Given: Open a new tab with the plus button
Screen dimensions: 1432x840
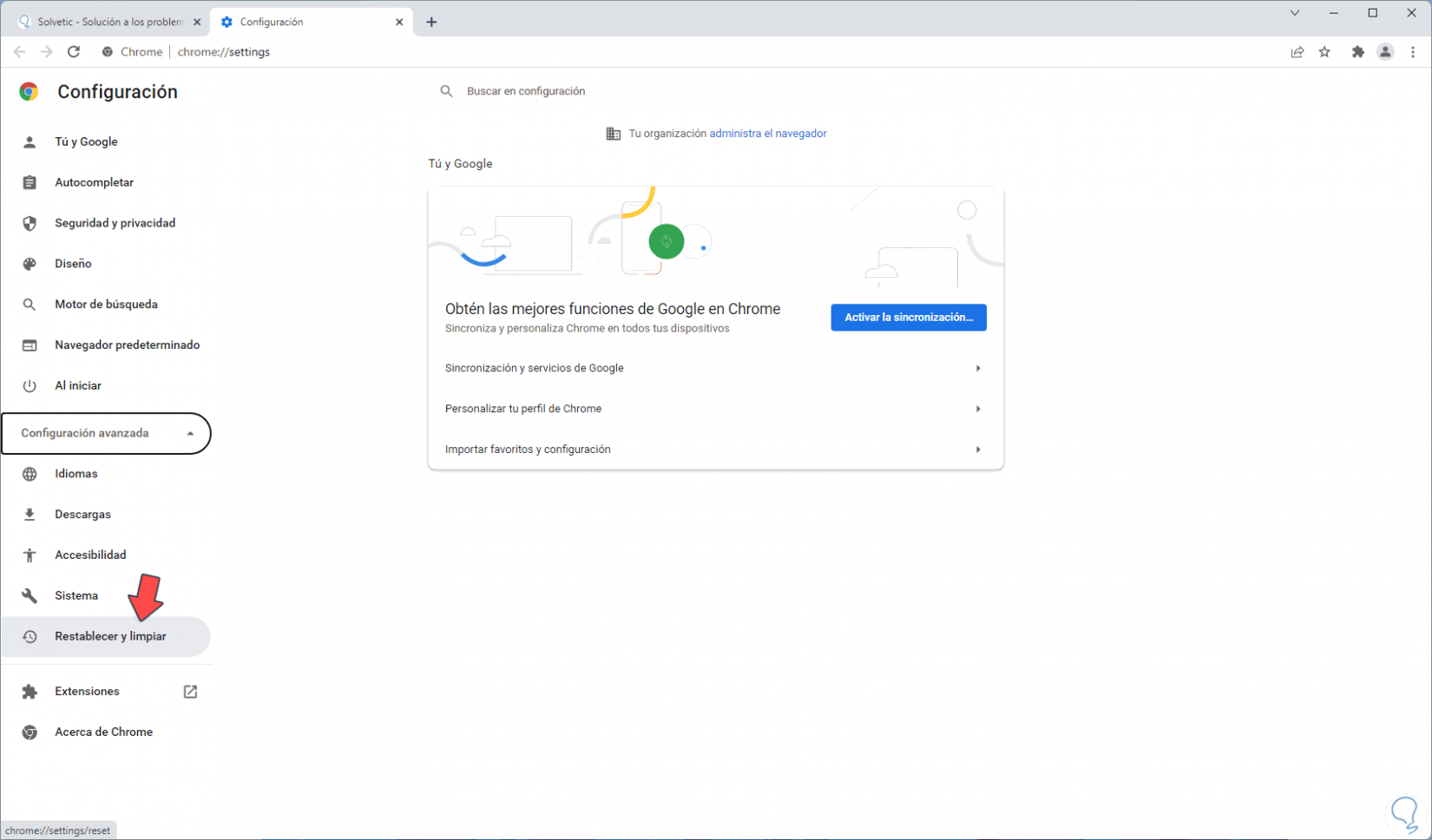Looking at the screenshot, I should click(431, 23).
